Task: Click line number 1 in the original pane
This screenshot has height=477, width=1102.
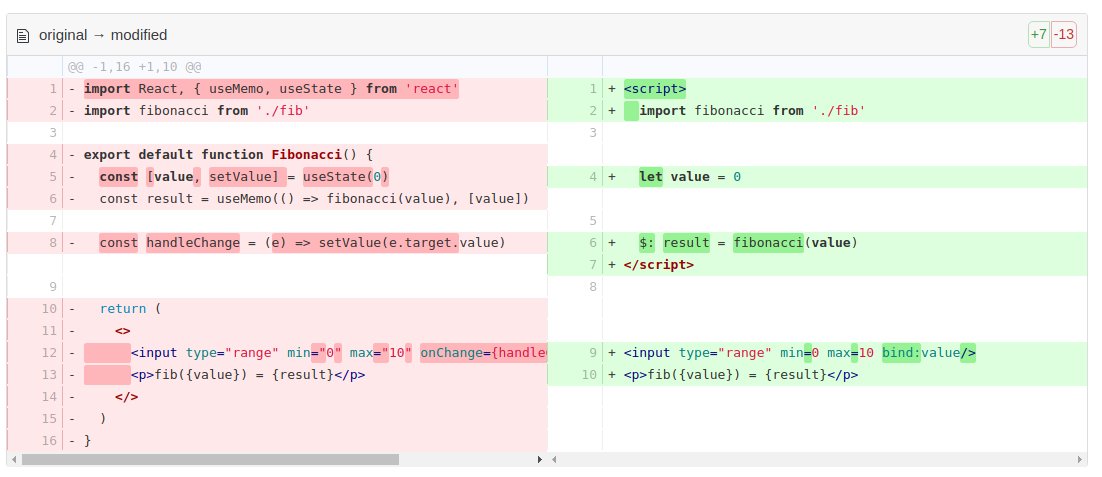Action: click(50, 89)
